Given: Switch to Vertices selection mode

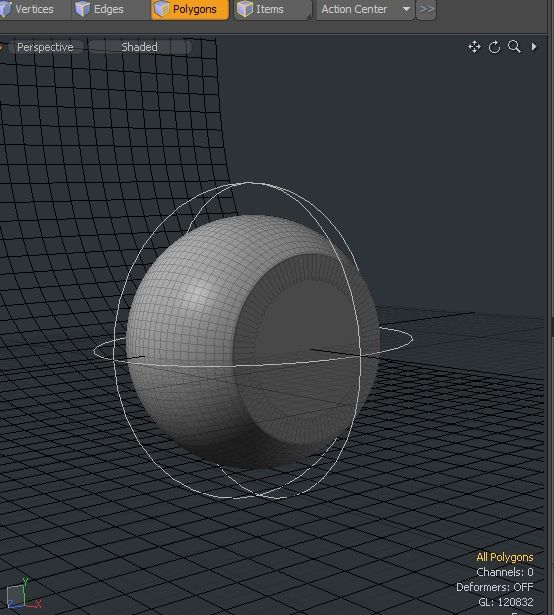Looking at the screenshot, I should click(29, 9).
